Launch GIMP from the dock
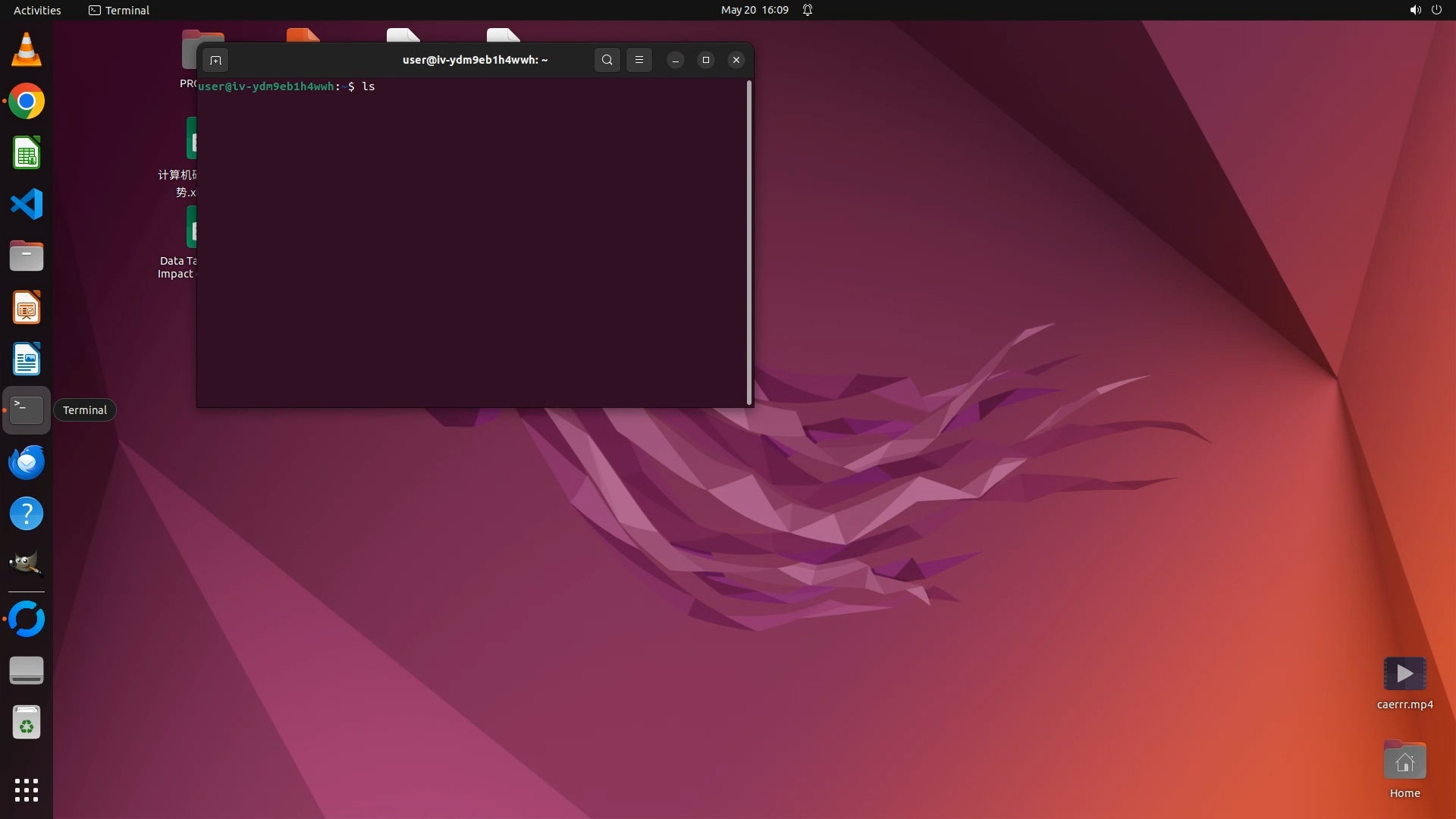Image resolution: width=1456 pixels, height=819 pixels. pos(27,564)
